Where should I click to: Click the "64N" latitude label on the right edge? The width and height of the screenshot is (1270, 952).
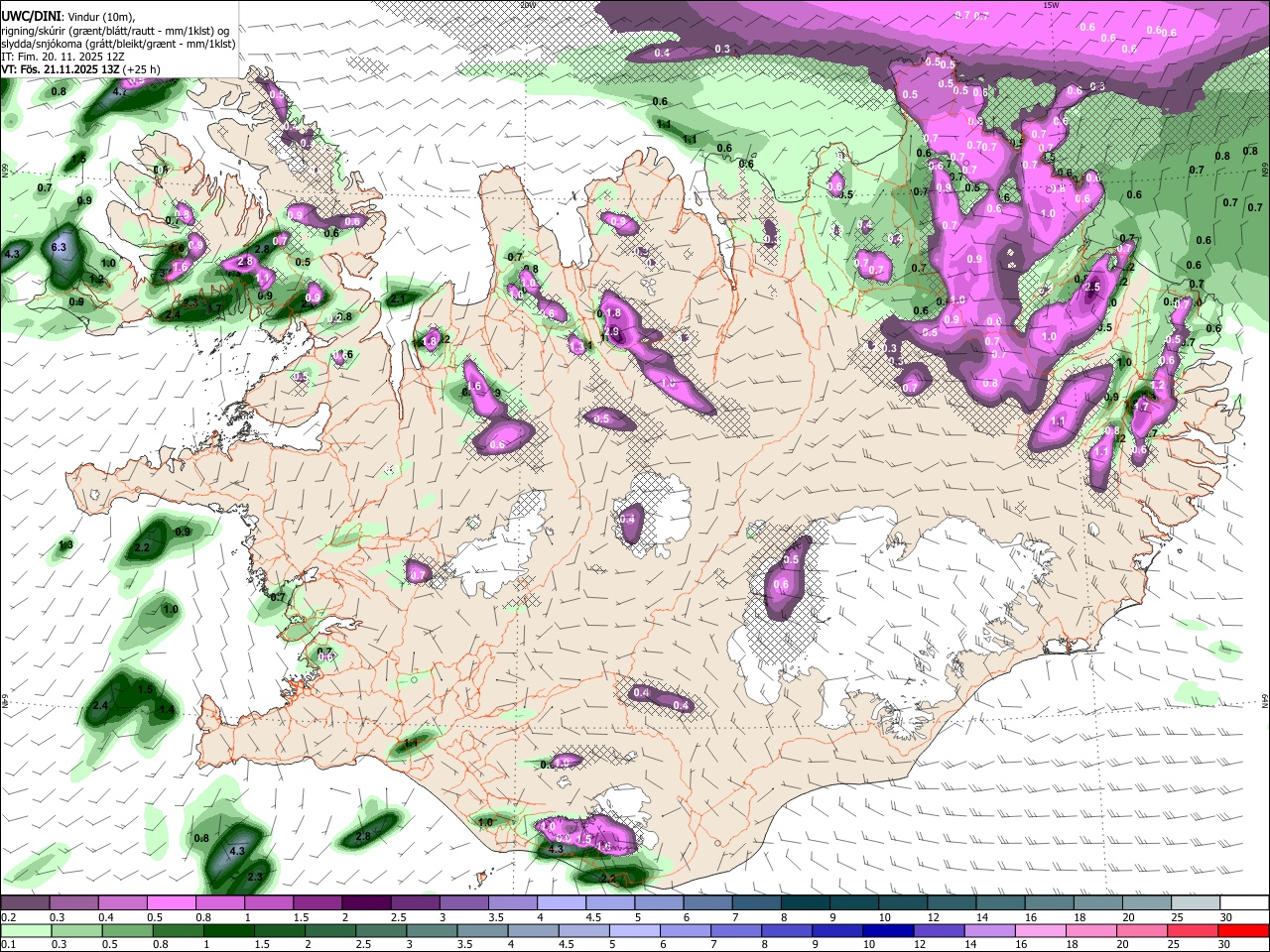[x=1265, y=701]
